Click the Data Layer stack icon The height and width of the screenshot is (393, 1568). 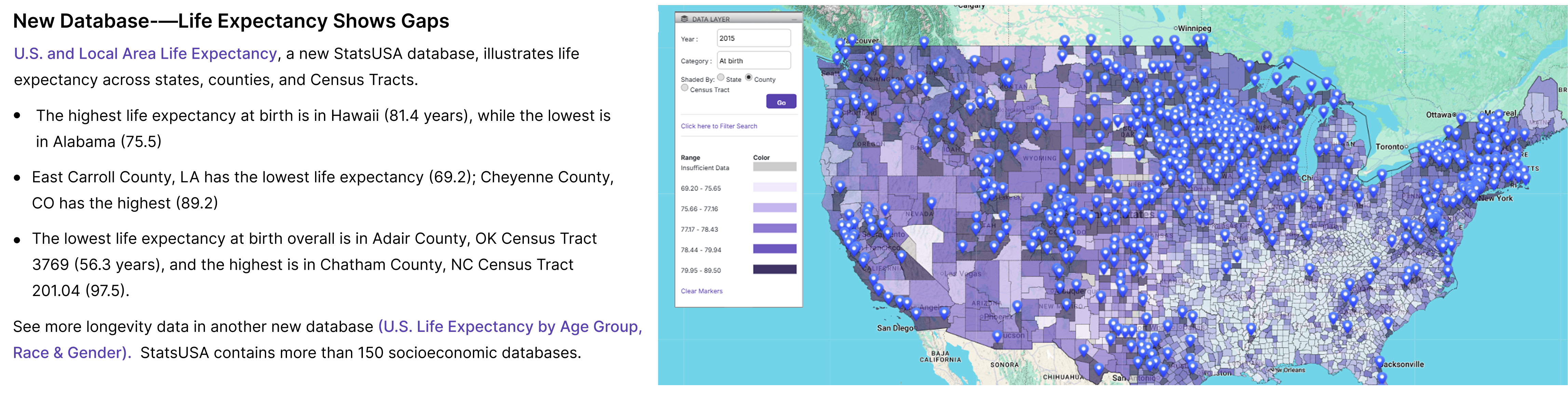684,19
